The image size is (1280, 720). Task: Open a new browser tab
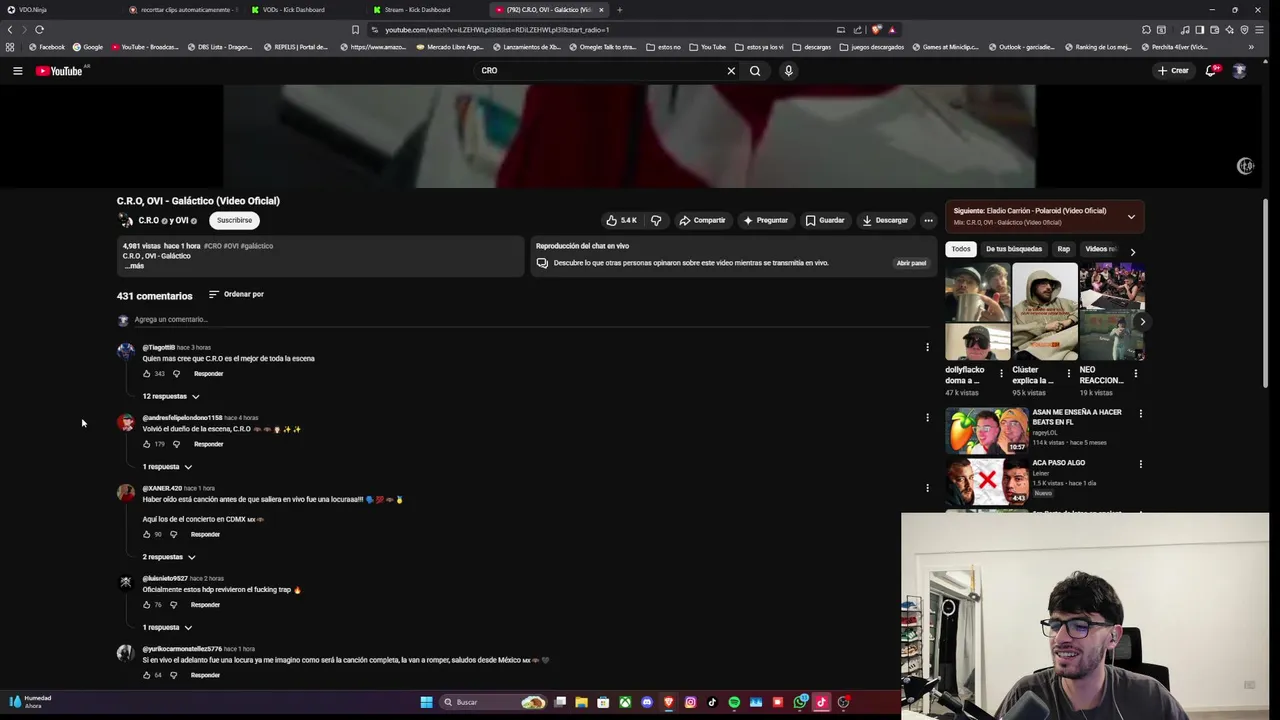click(x=619, y=10)
